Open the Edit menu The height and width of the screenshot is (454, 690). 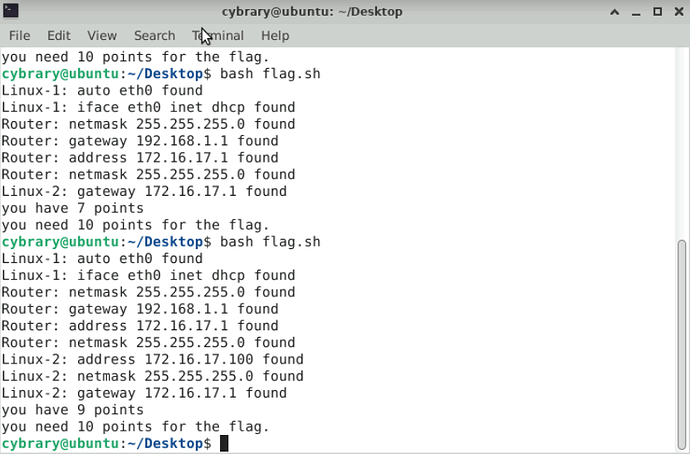(x=59, y=35)
